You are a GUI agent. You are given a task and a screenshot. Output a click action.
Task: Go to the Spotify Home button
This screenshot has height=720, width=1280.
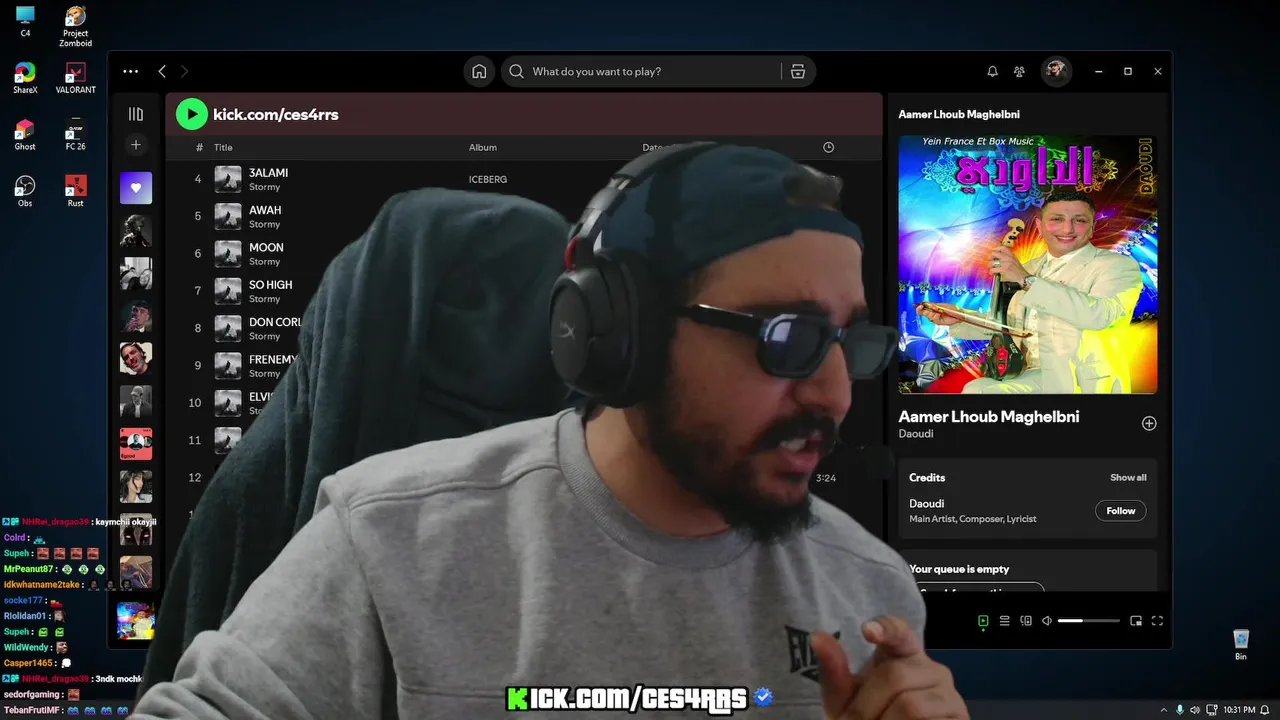click(479, 72)
